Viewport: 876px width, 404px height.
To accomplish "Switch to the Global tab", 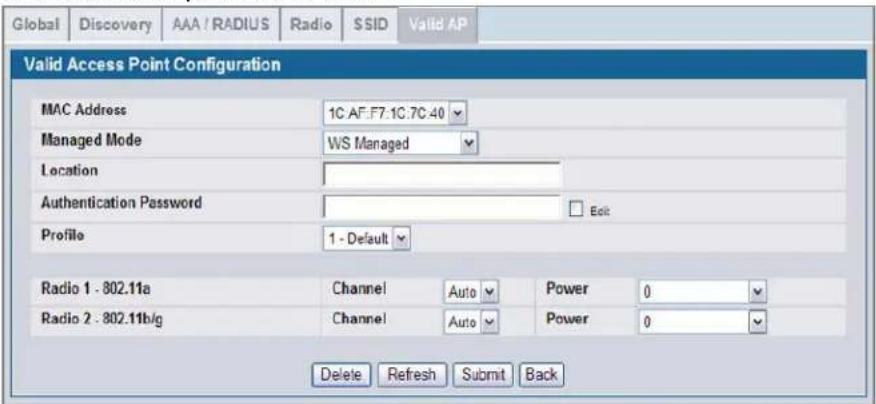I will (36, 26).
